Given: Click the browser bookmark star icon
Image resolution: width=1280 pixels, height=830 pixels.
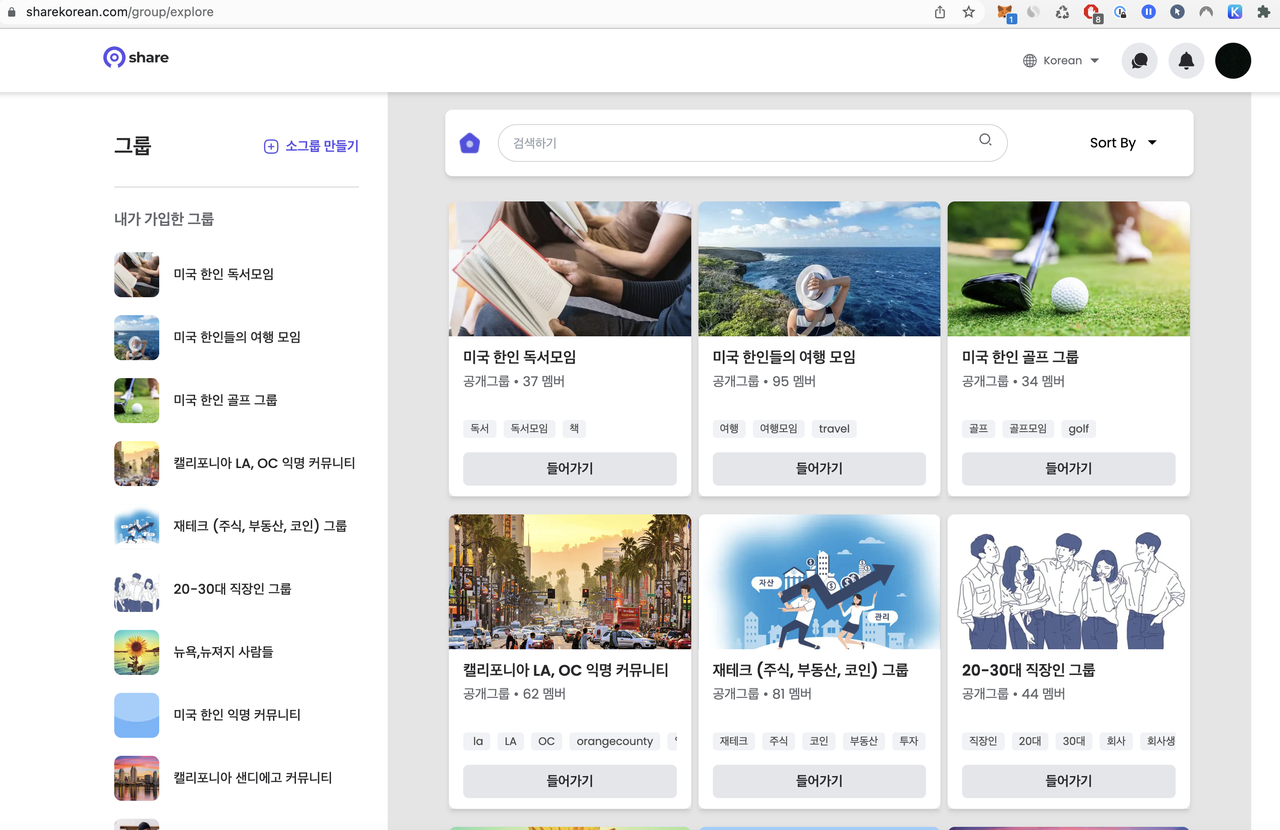Looking at the screenshot, I should pyautogui.click(x=968, y=12).
